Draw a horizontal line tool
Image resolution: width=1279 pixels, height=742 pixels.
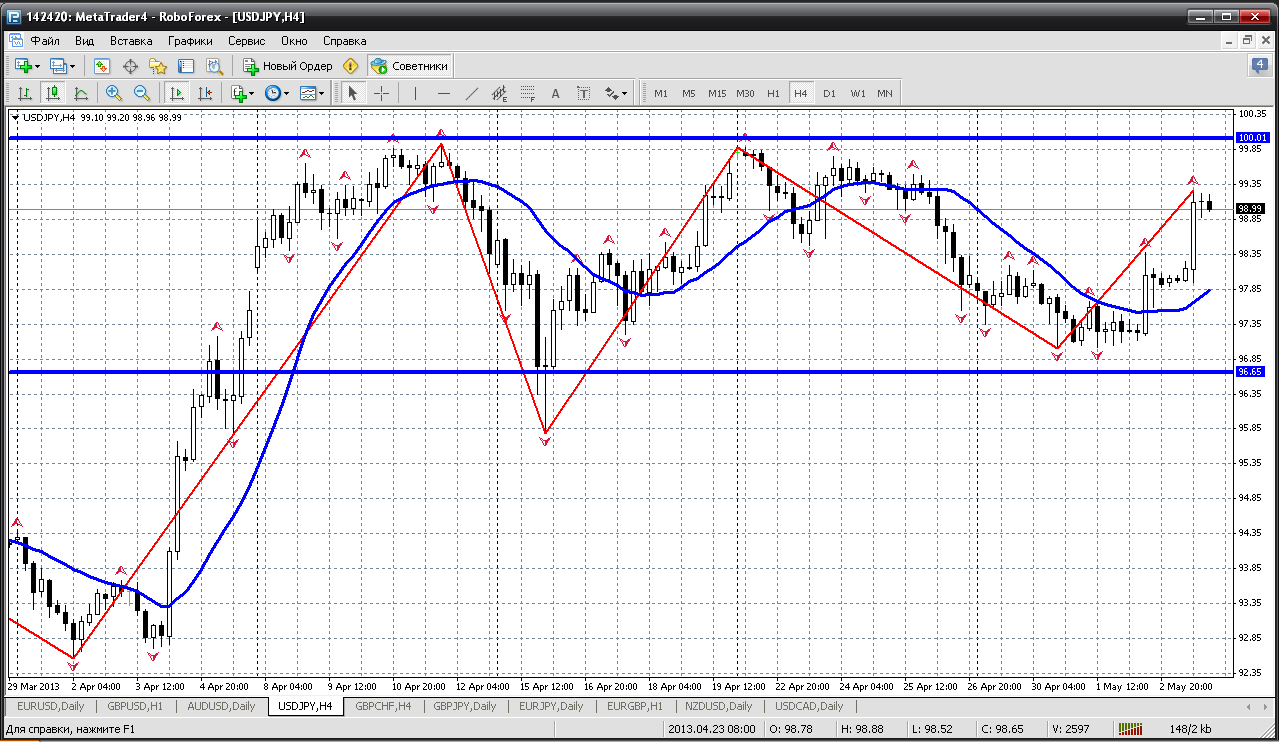point(444,93)
